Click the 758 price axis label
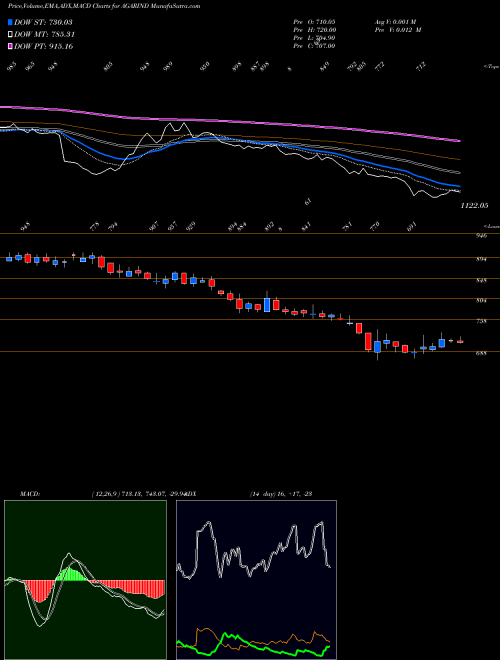The image size is (500, 660). [481, 321]
